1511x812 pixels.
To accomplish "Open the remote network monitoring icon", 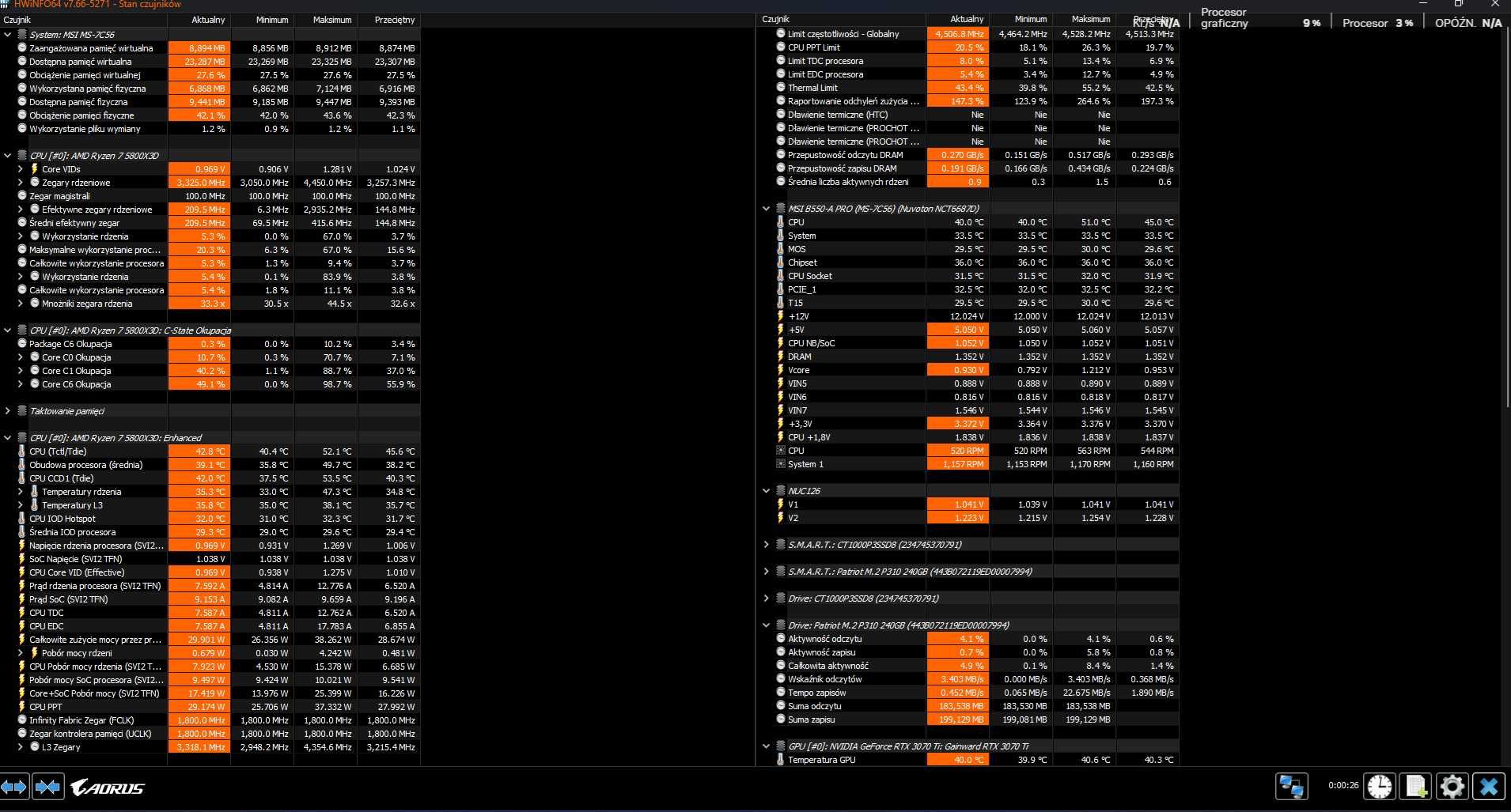I will (x=1292, y=786).
